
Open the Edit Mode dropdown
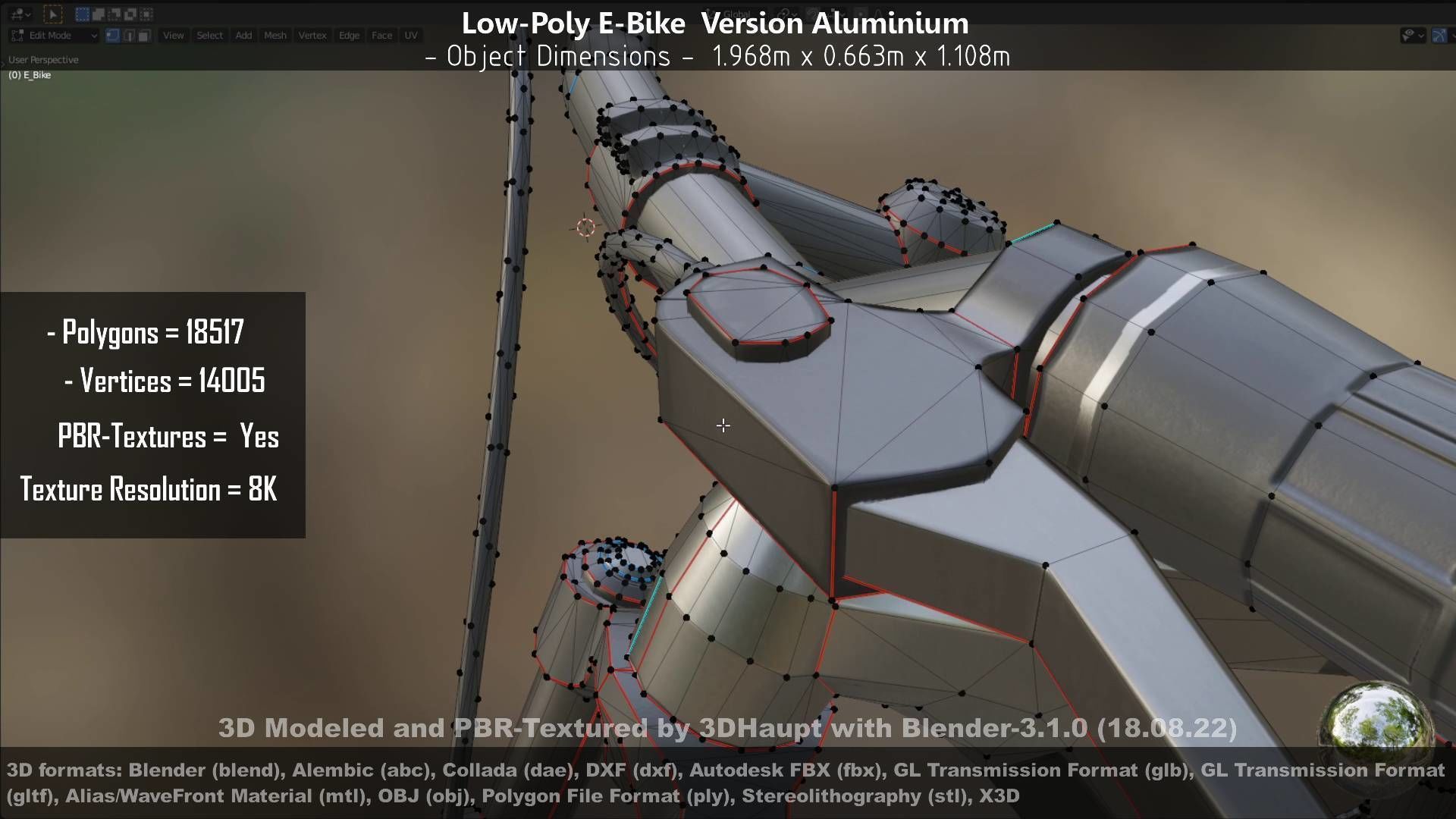point(54,36)
